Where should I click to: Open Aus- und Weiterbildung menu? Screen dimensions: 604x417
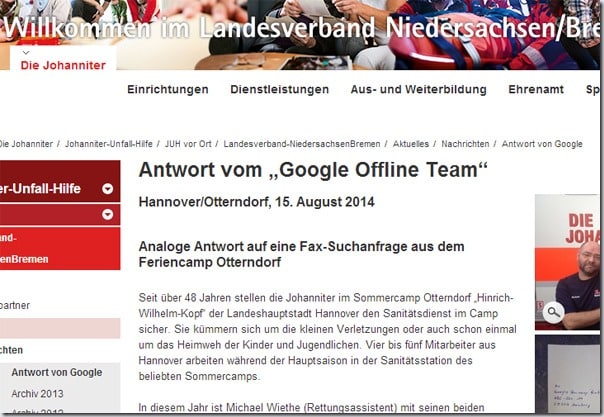pos(418,89)
